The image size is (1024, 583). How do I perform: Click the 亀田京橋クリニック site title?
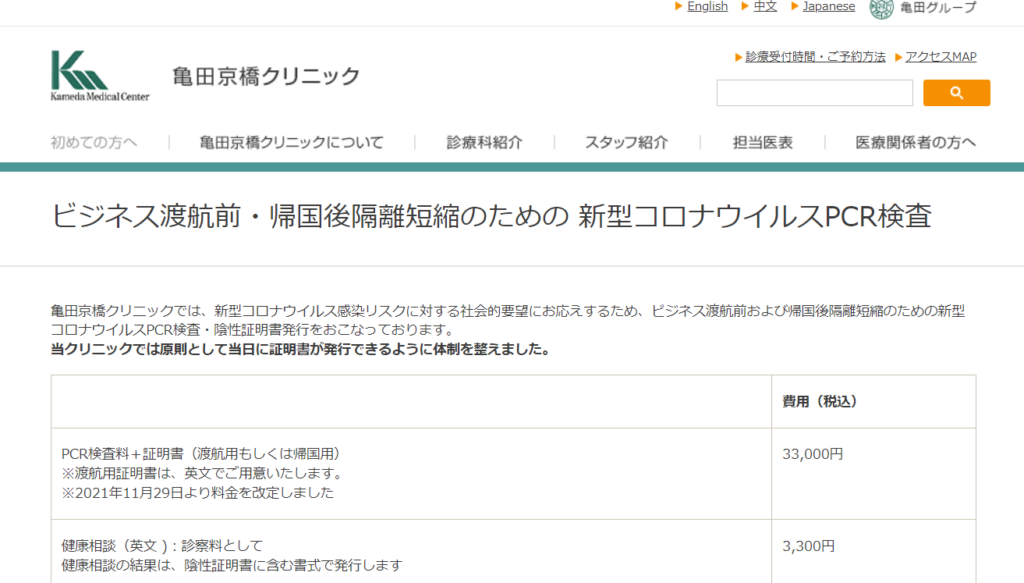(x=266, y=76)
